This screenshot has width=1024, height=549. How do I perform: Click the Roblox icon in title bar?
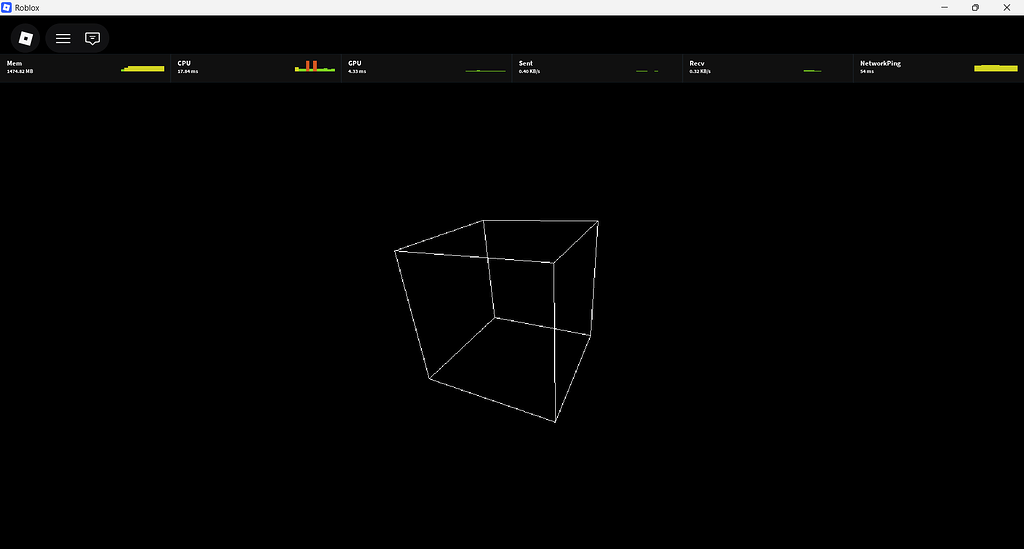(7, 8)
